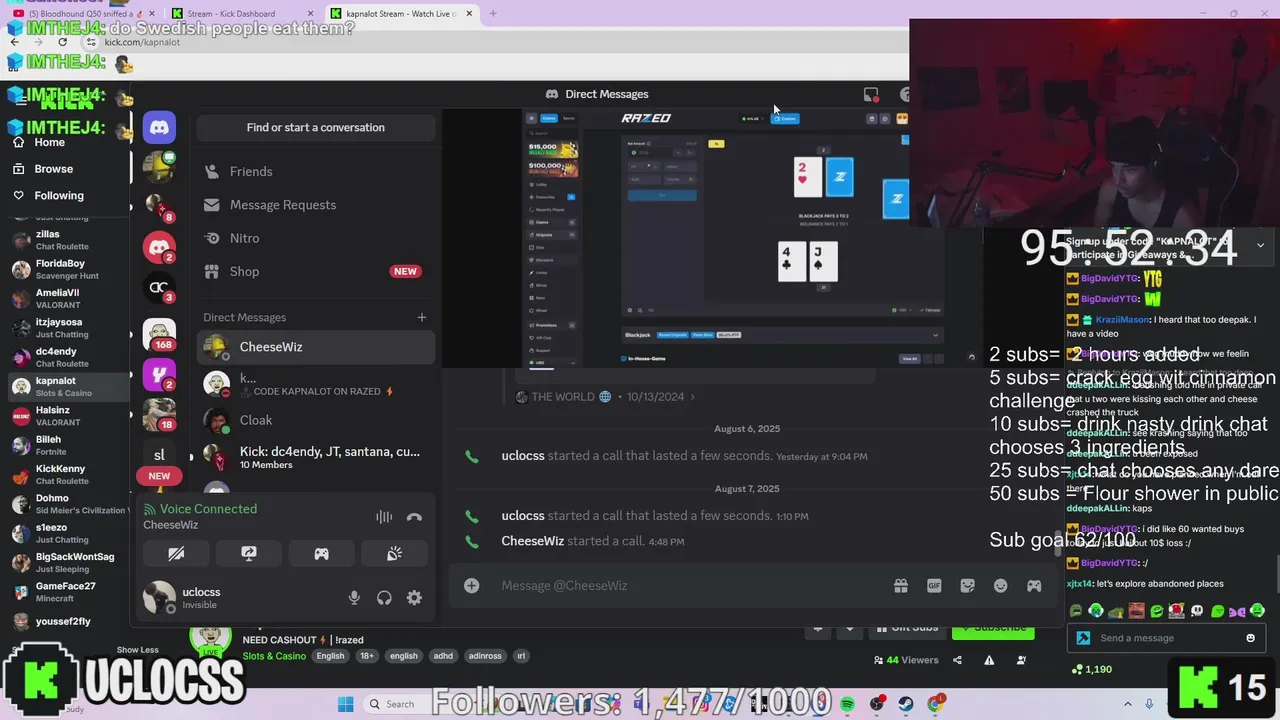Click the Kick share stream icon
1280x720 pixels.
[957, 660]
